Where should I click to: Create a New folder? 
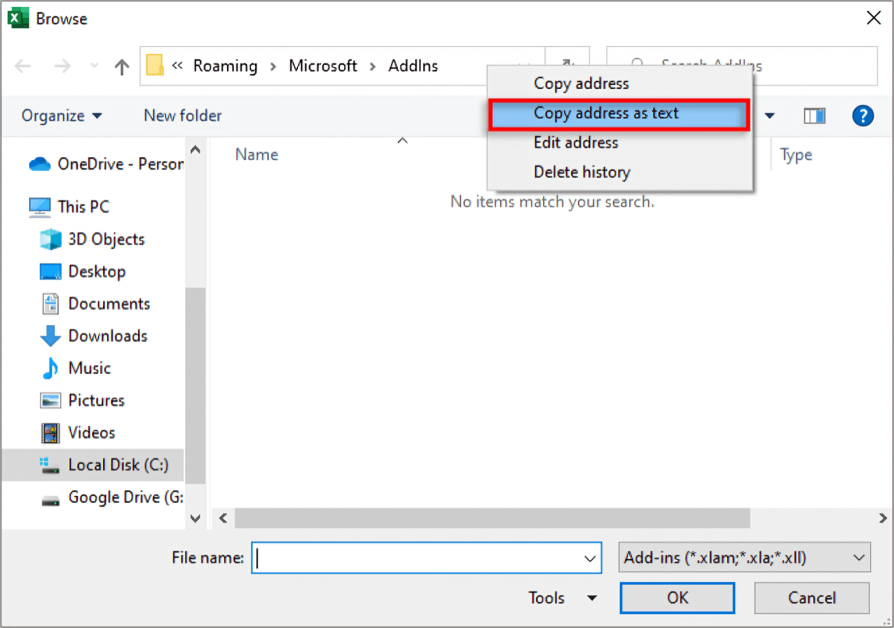(182, 116)
